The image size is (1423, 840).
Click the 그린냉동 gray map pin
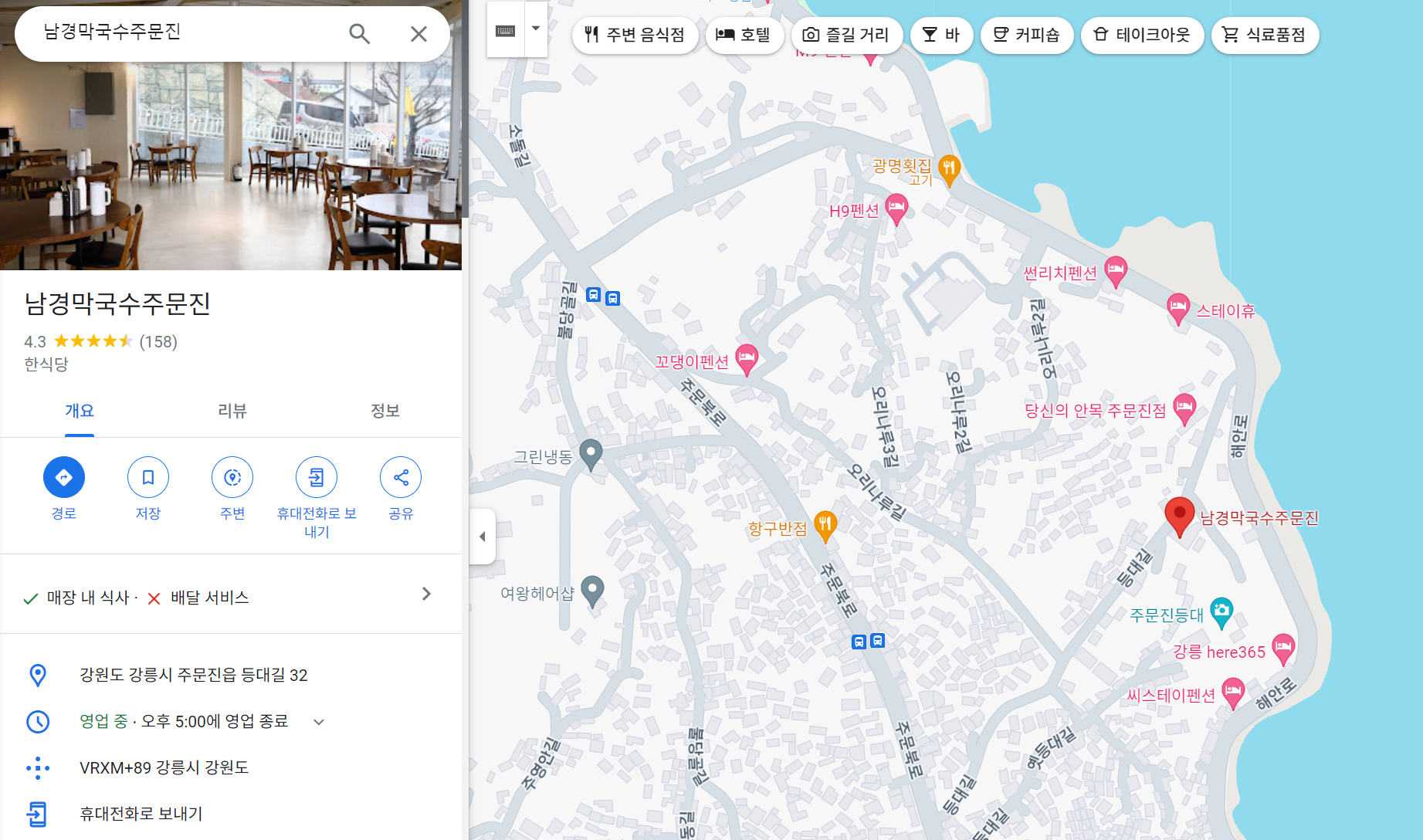click(591, 454)
